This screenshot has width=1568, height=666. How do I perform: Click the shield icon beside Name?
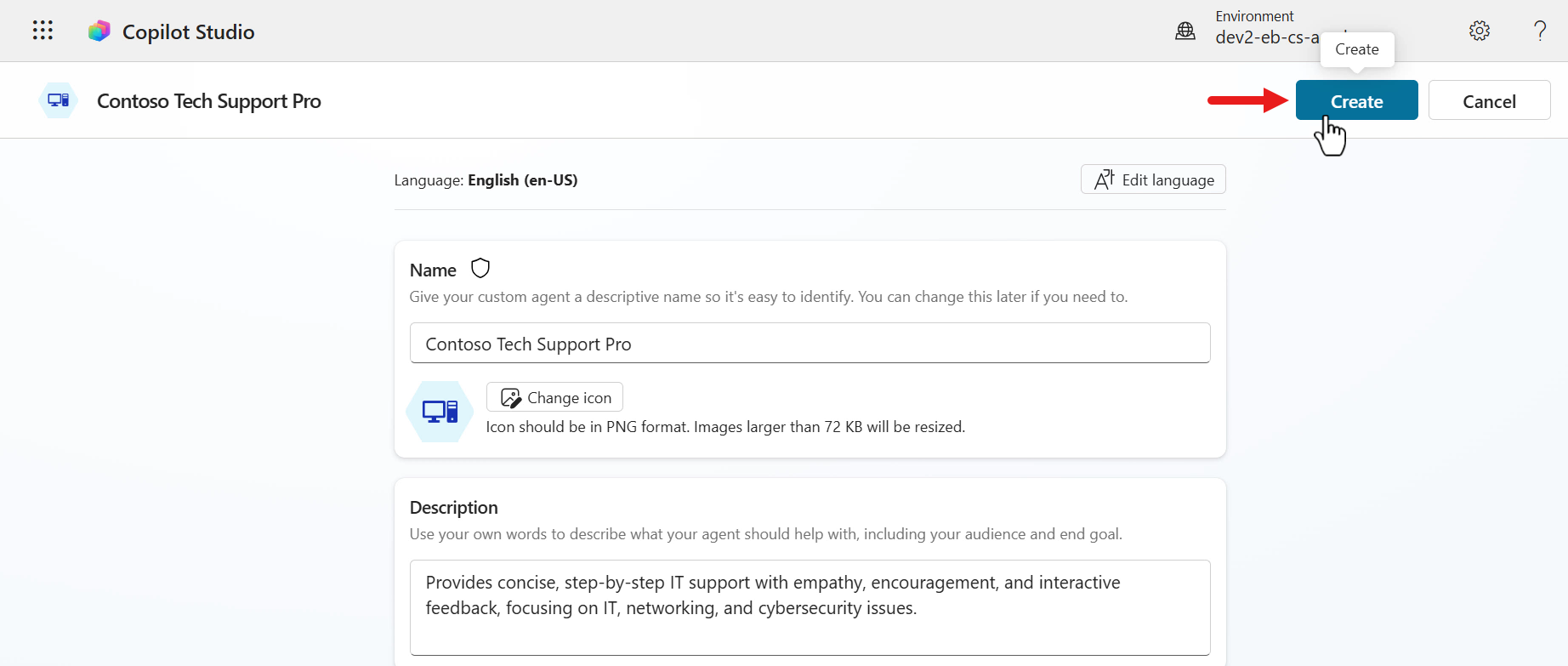[480, 269]
